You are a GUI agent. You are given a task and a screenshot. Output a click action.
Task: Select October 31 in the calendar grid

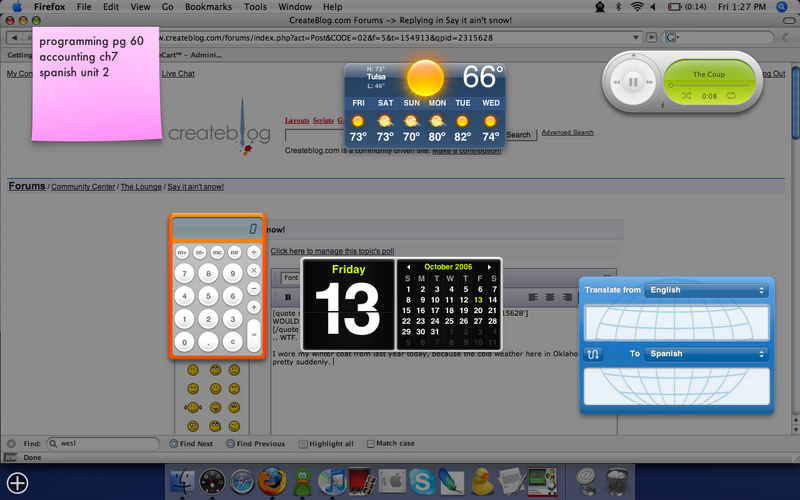(435, 332)
